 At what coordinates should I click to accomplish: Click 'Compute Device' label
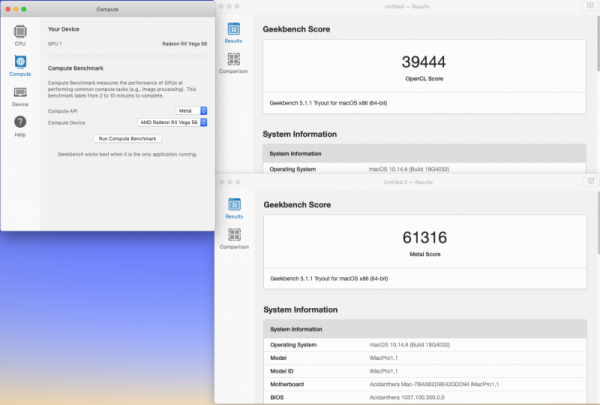point(66,123)
